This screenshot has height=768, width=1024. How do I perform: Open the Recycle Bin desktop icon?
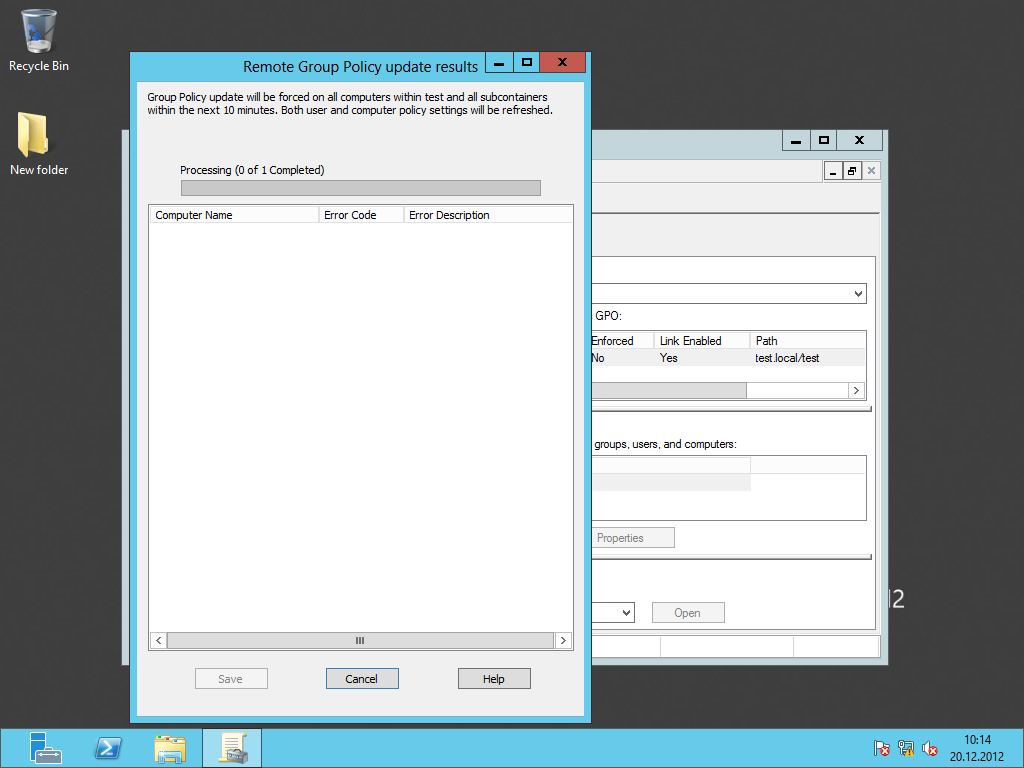tap(39, 40)
